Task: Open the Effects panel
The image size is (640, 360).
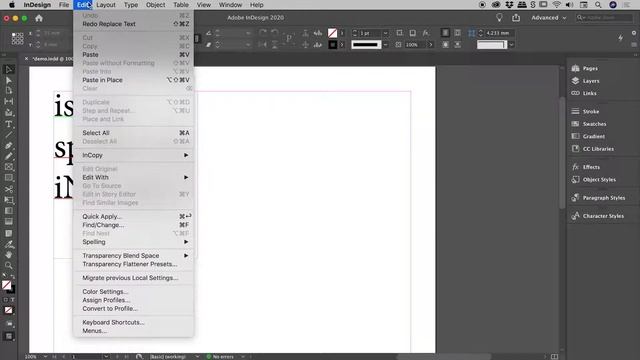Action: click(x=586, y=167)
